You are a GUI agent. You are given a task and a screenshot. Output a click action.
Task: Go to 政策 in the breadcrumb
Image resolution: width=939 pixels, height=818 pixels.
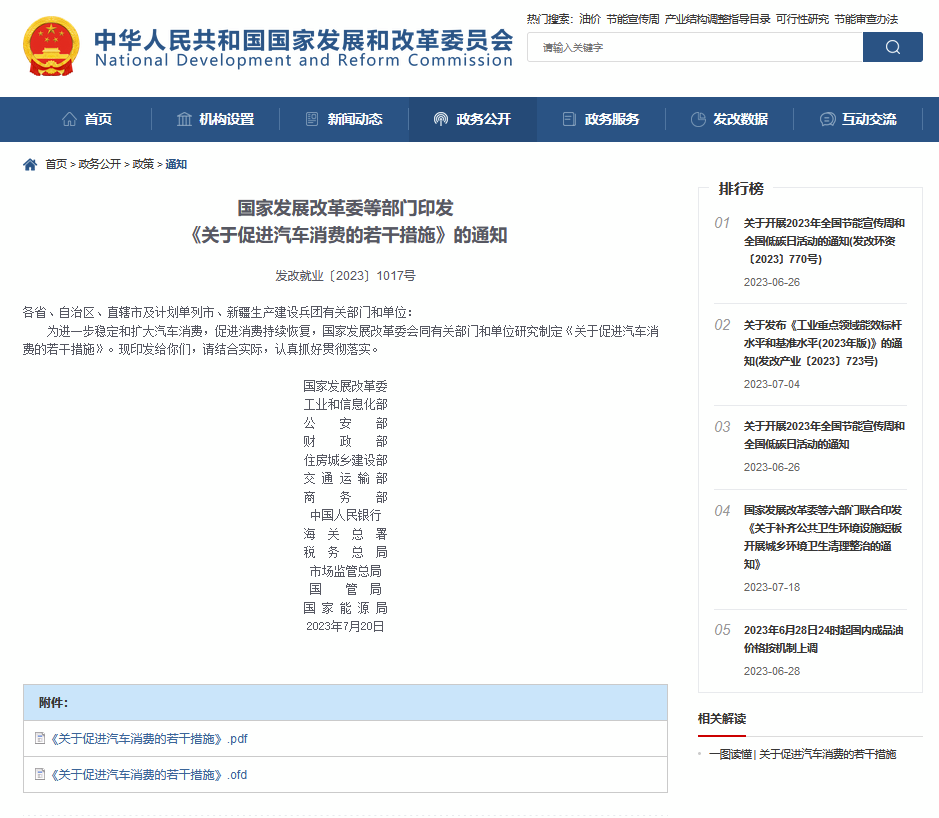click(143, 164)
